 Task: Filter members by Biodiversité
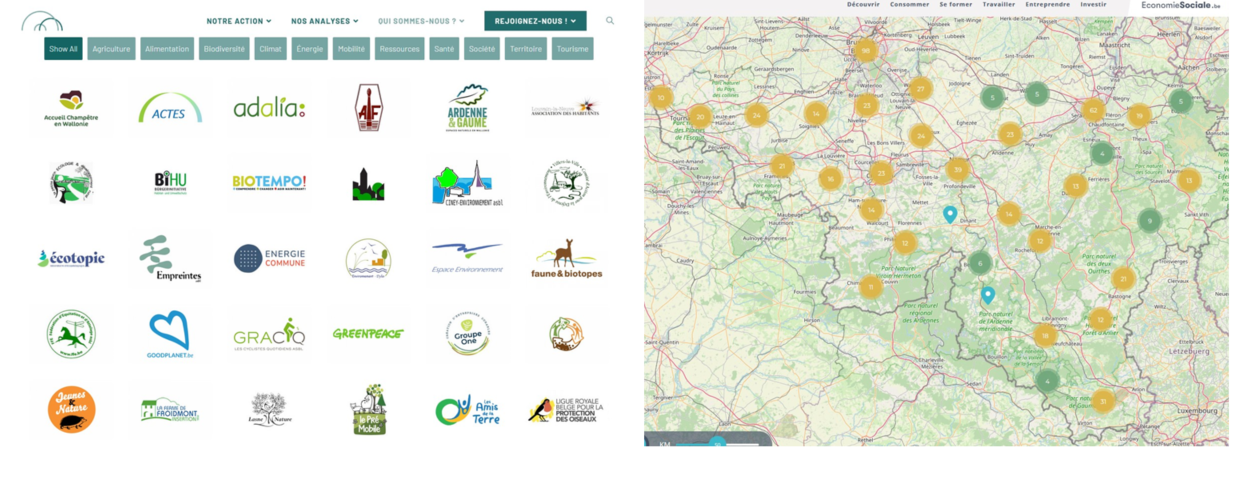point(224,49)
